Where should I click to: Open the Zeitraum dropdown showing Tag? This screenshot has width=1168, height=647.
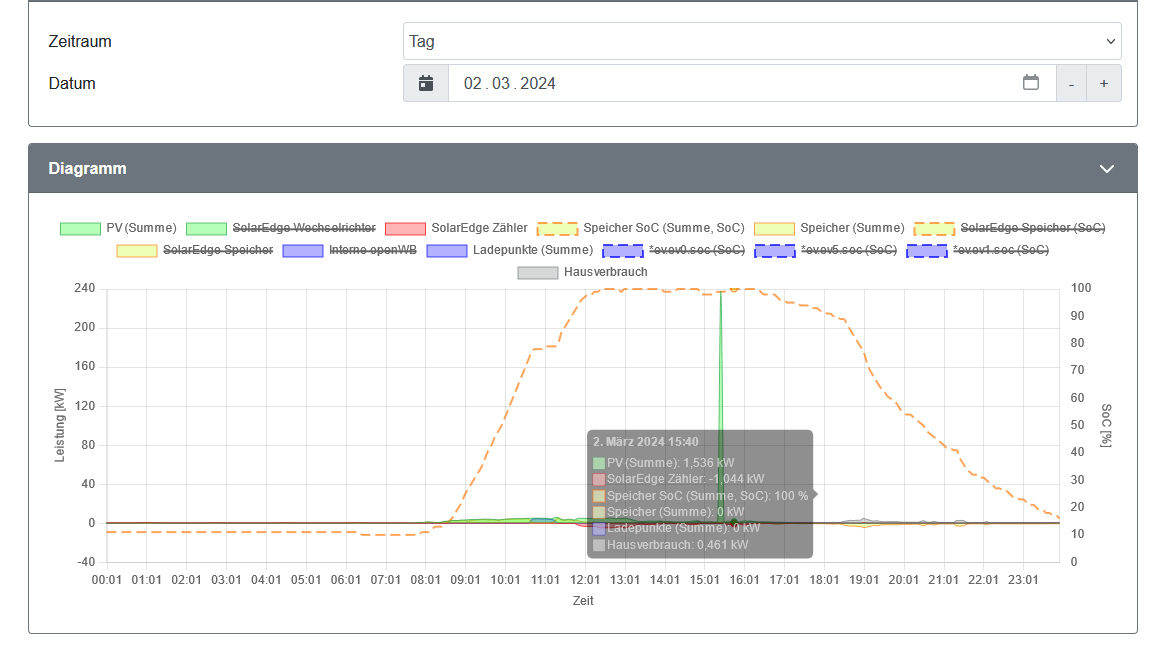click(x=761, y=41)
